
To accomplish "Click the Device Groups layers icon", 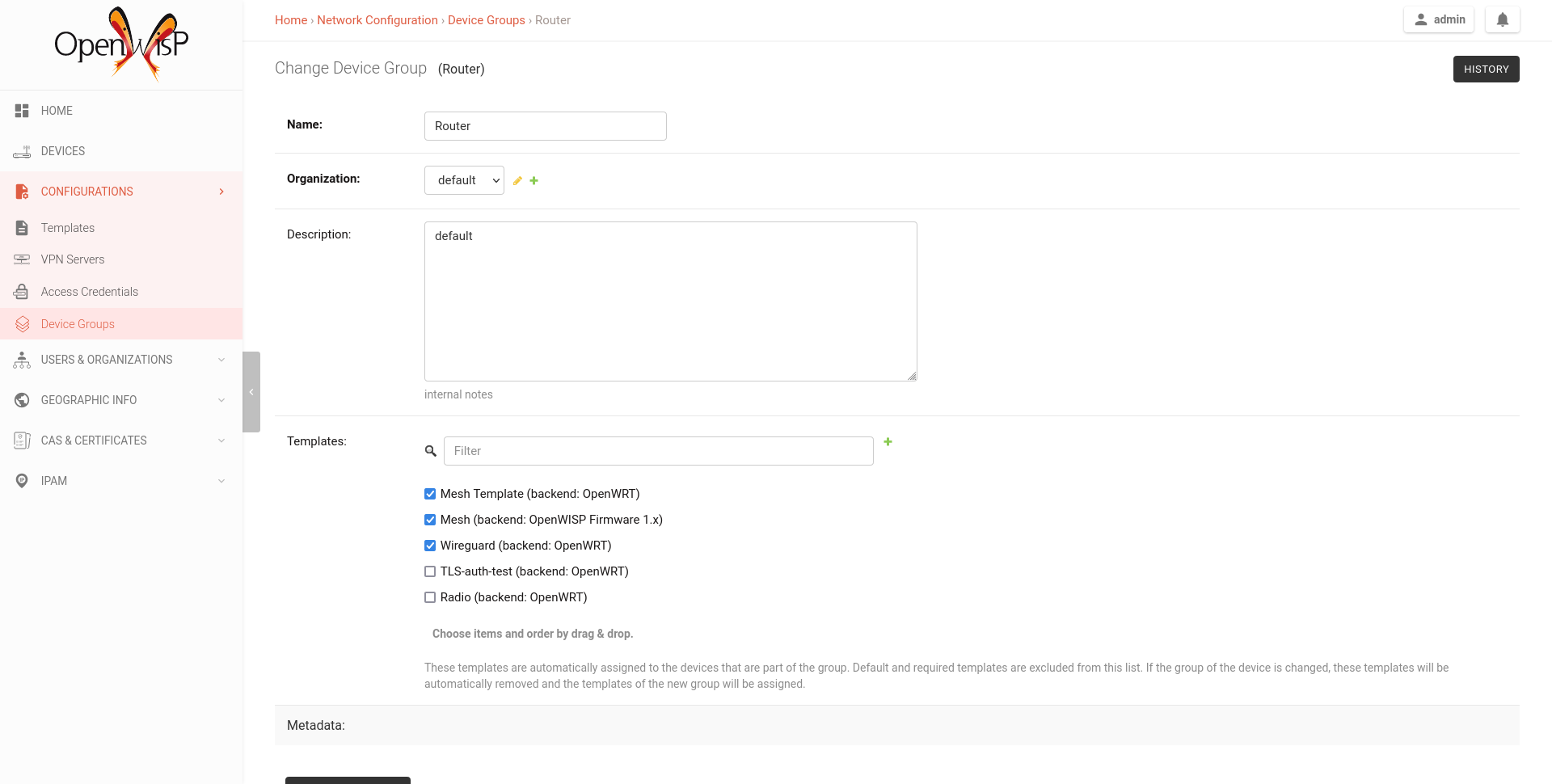I will pyautogui.click(x=22, y=324).
